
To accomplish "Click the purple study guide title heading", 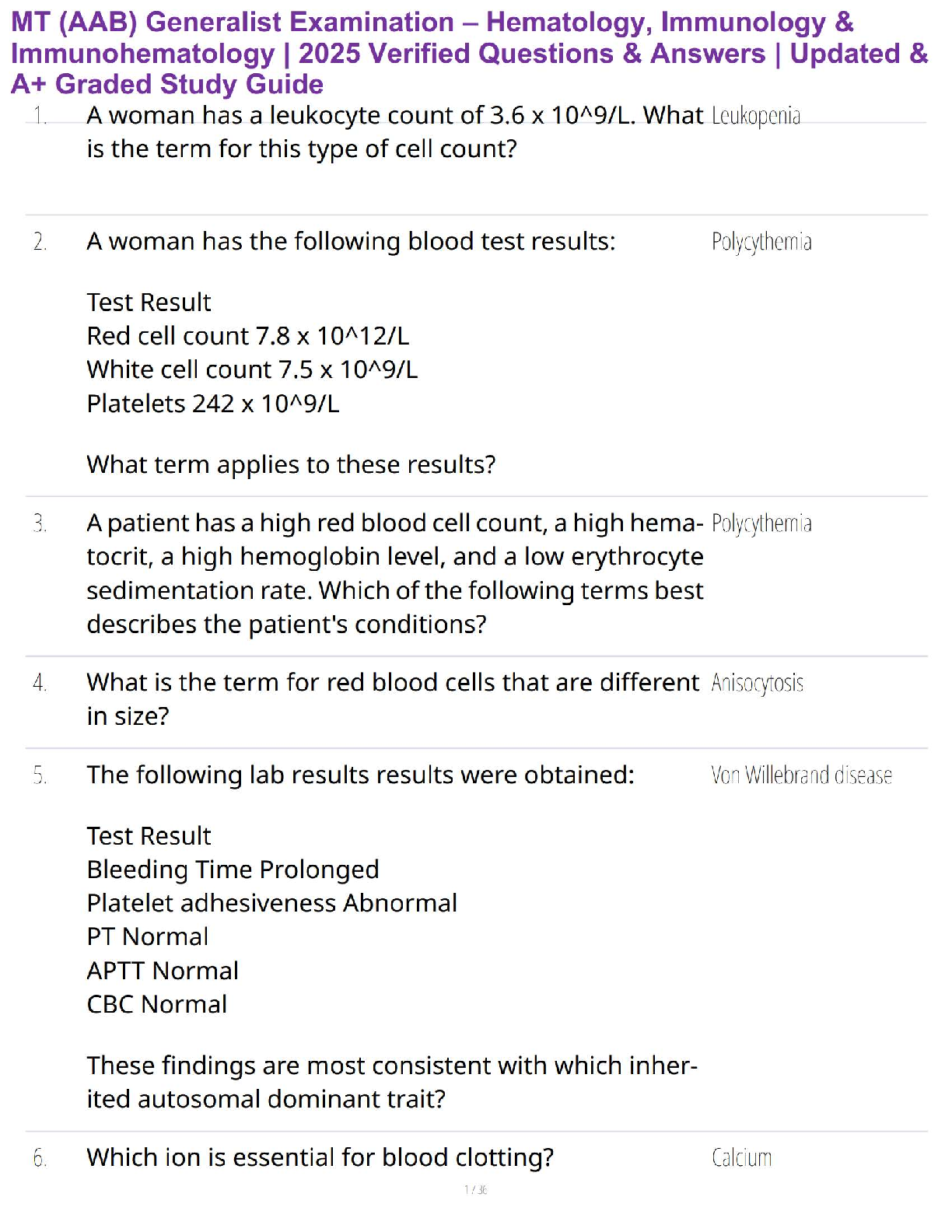I will pos(470,53).
